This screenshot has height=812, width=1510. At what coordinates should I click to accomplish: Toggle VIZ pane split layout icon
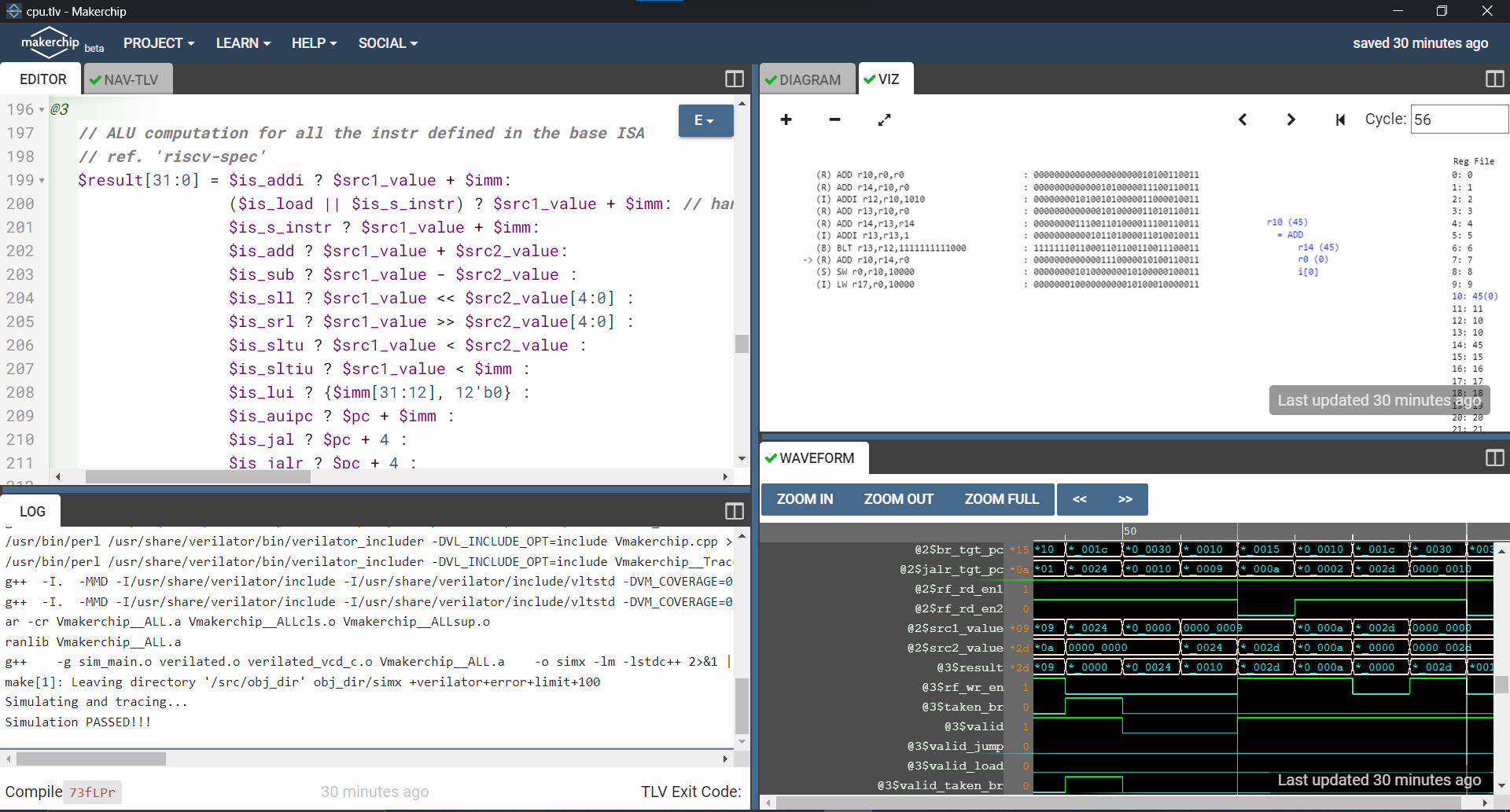(x=1495, y=79)
